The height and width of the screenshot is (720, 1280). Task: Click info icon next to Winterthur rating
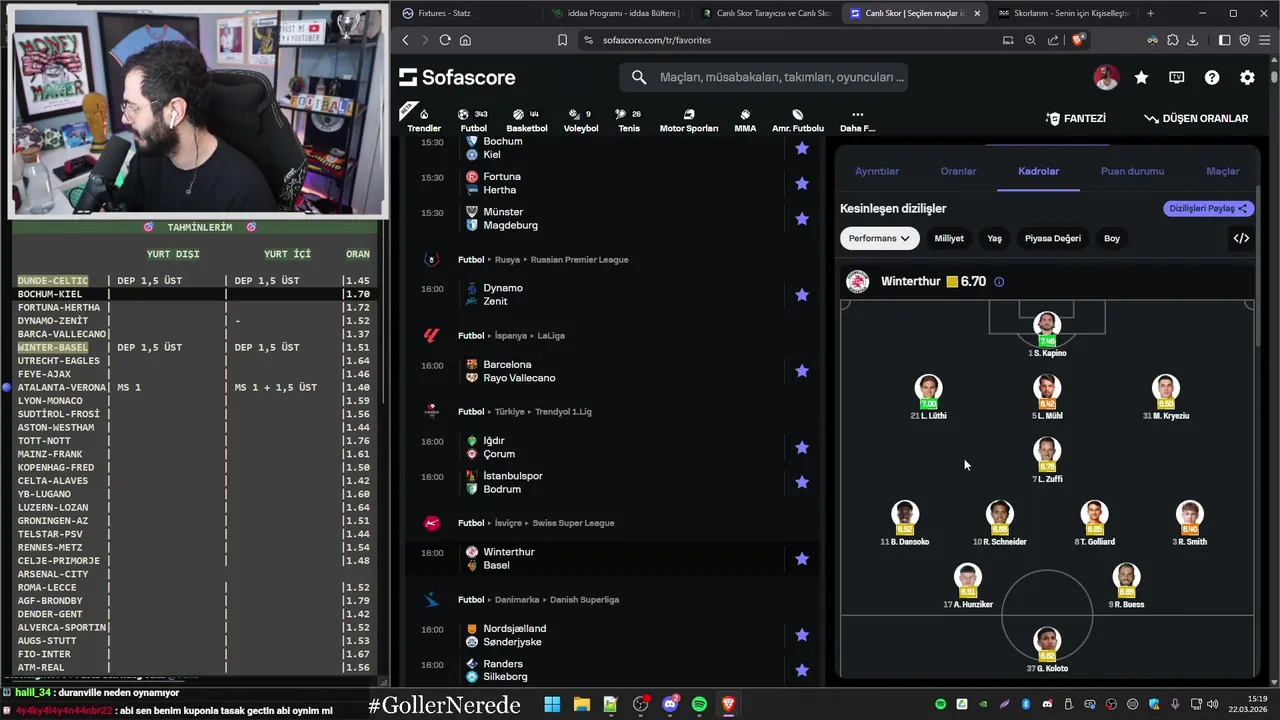click(x=999, y=282)
